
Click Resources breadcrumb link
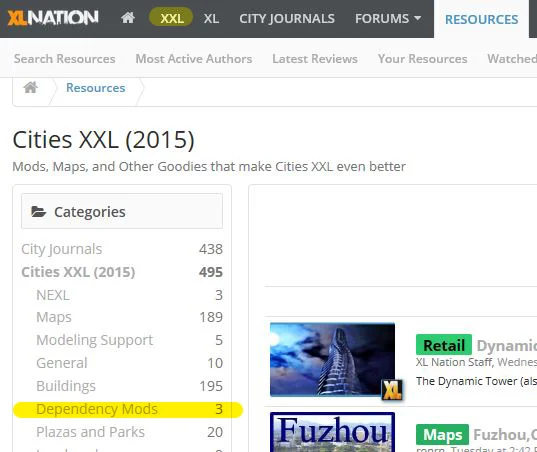96,88
